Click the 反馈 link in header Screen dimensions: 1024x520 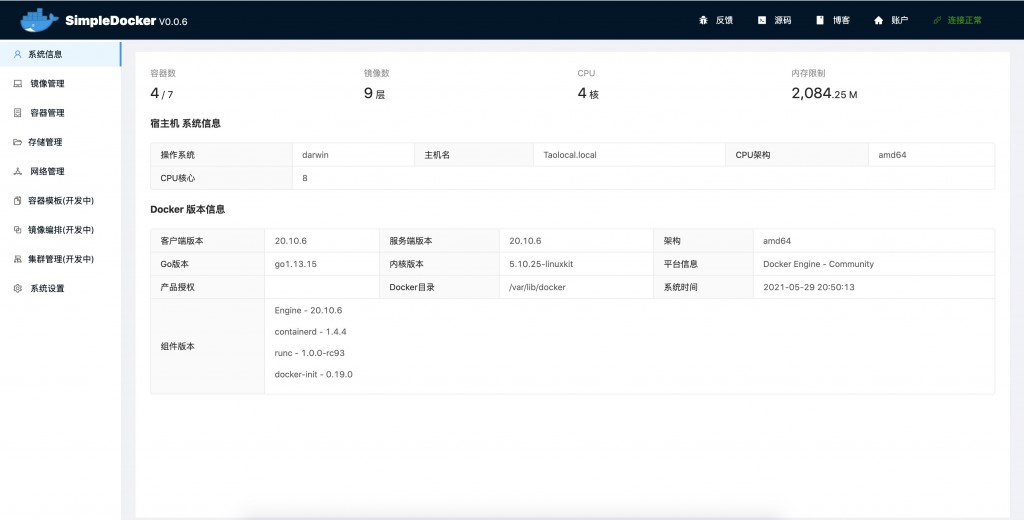point(724,20)
